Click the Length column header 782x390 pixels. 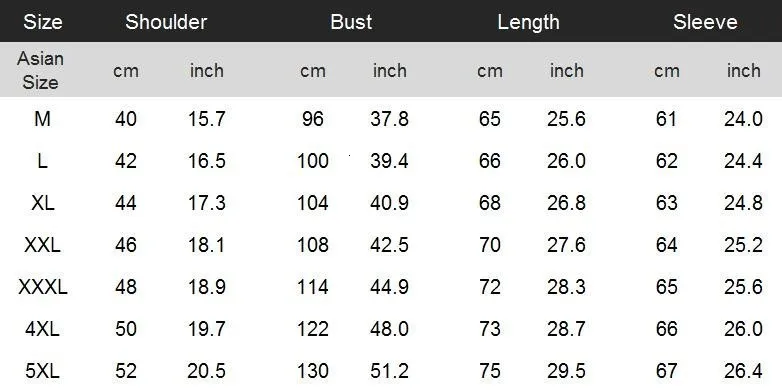click(x=528, y=22)
